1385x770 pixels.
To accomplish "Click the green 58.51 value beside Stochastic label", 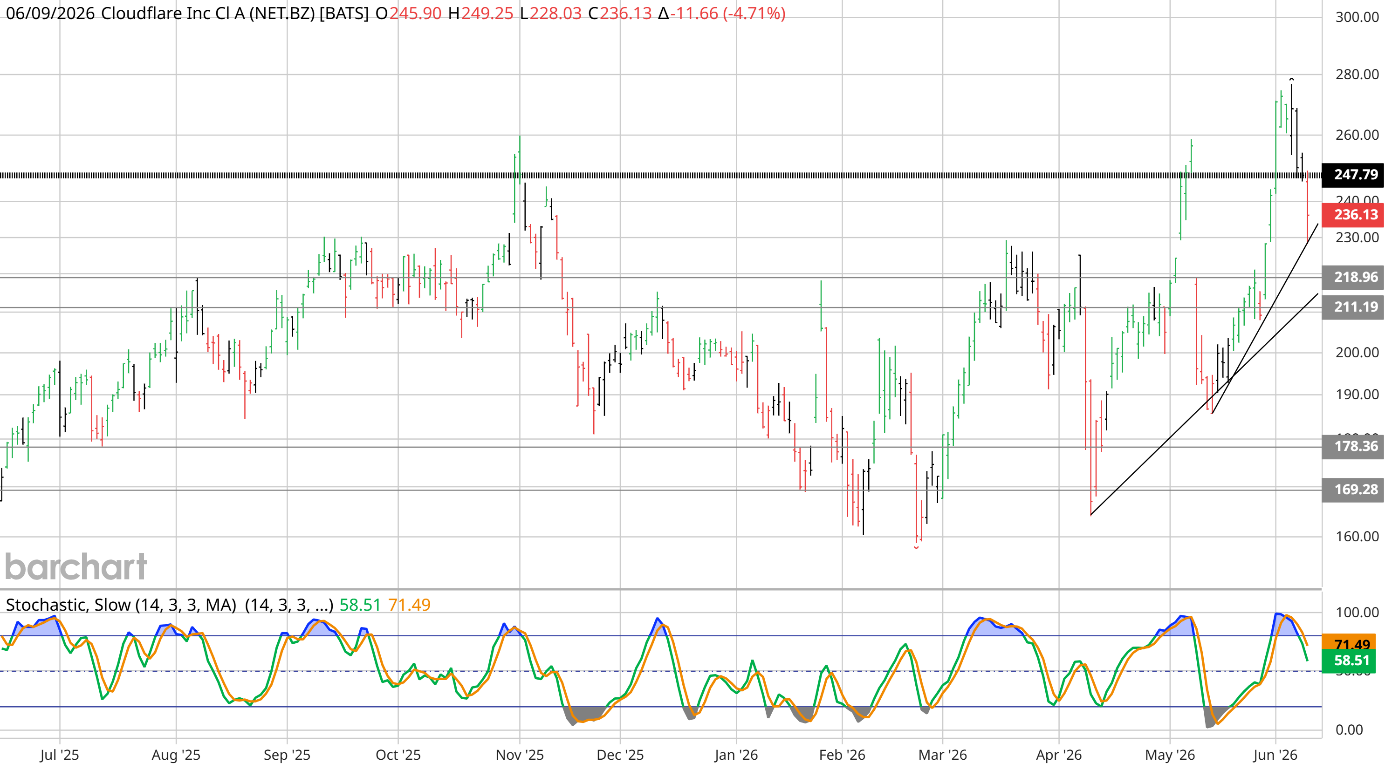I will [359, 605].
